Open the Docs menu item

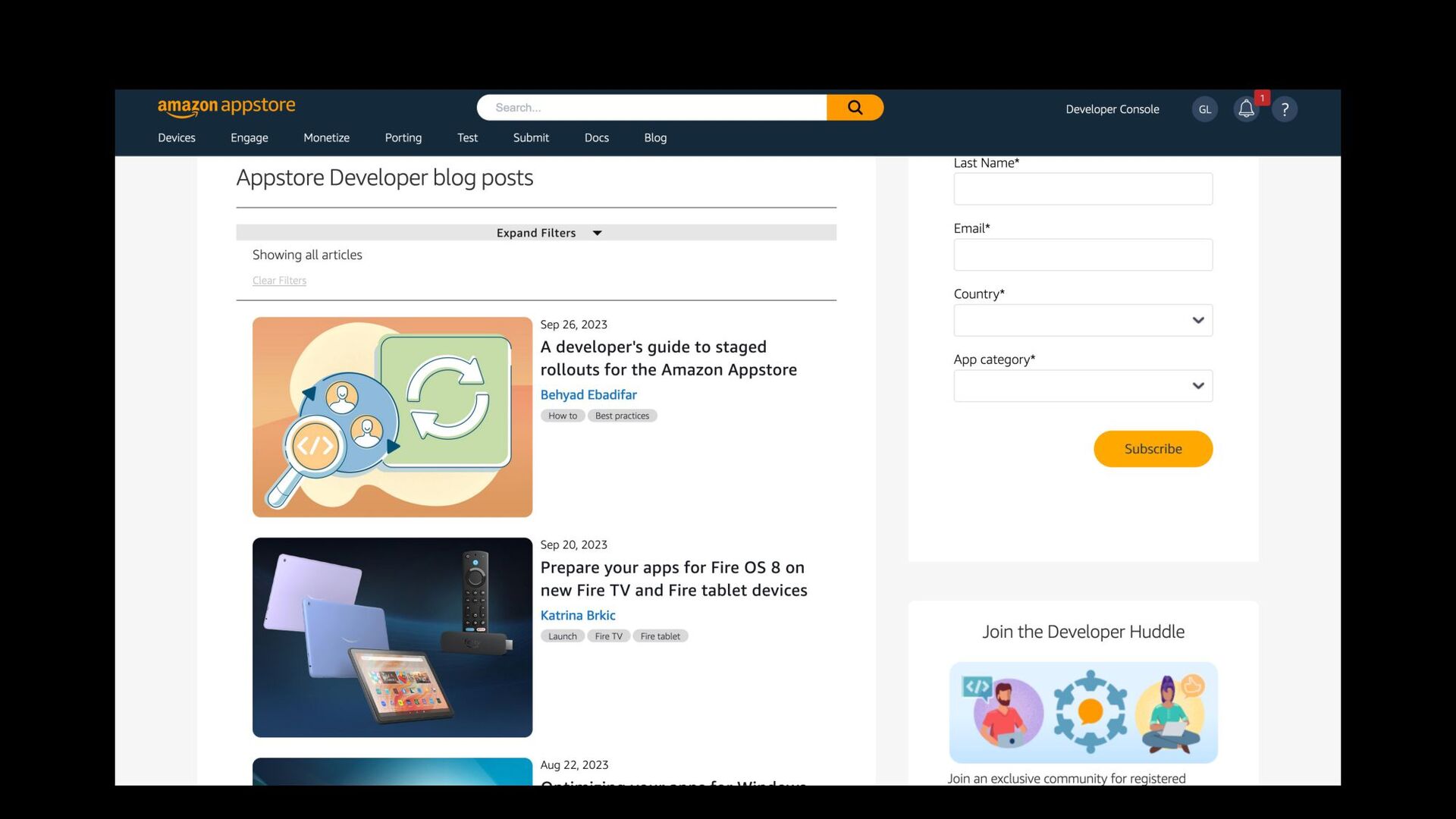point(596,138)
